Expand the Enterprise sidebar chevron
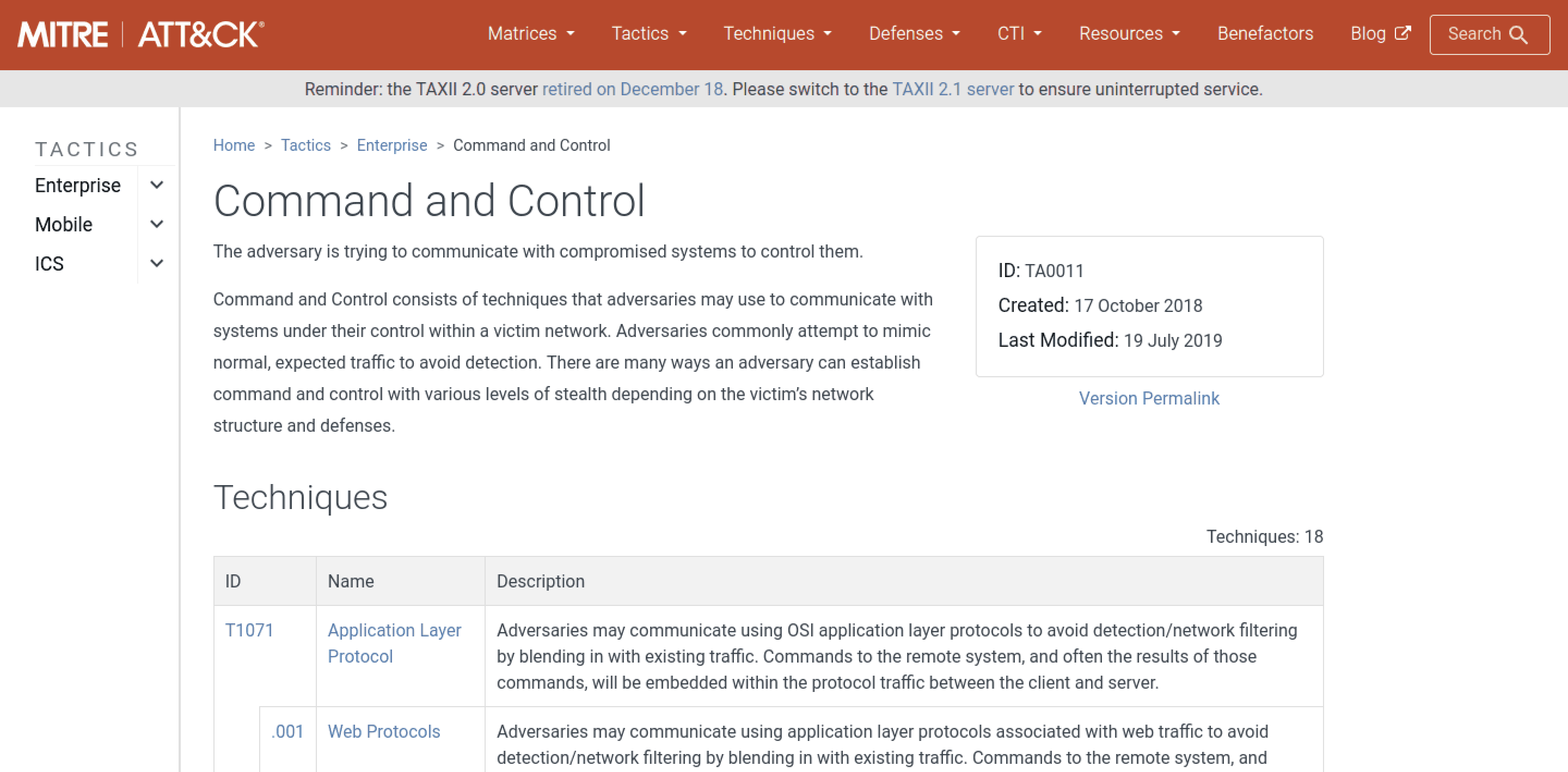 coord(156,185)
